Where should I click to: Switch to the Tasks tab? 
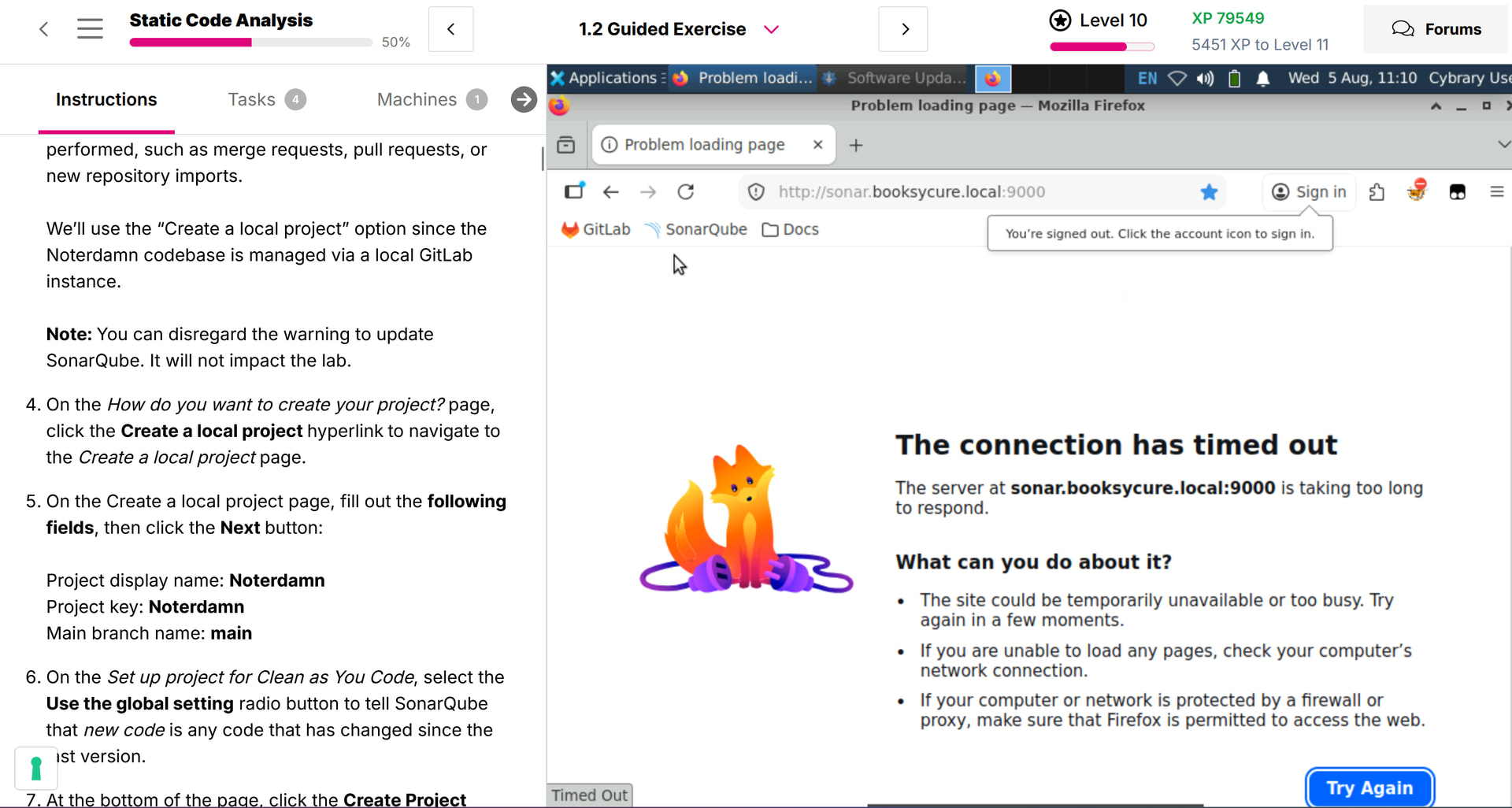pyautogui.click(x=267, y=100)
